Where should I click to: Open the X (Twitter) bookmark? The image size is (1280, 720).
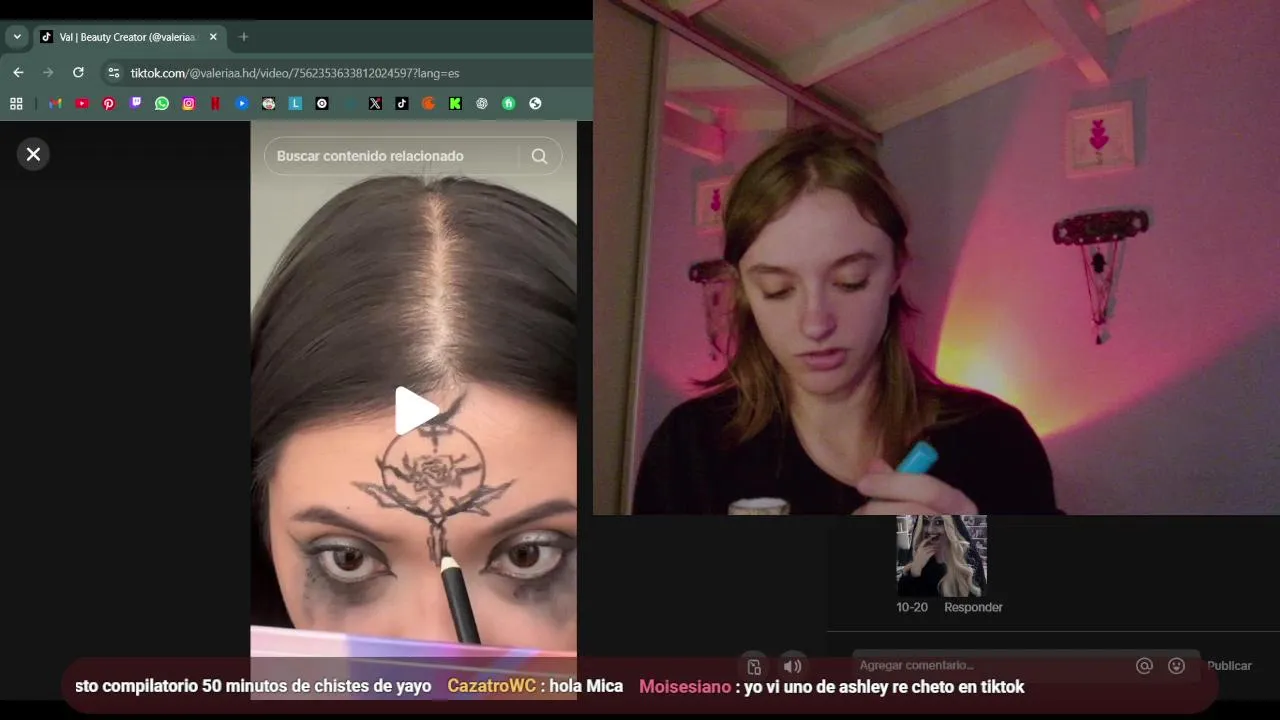[375, 103]
